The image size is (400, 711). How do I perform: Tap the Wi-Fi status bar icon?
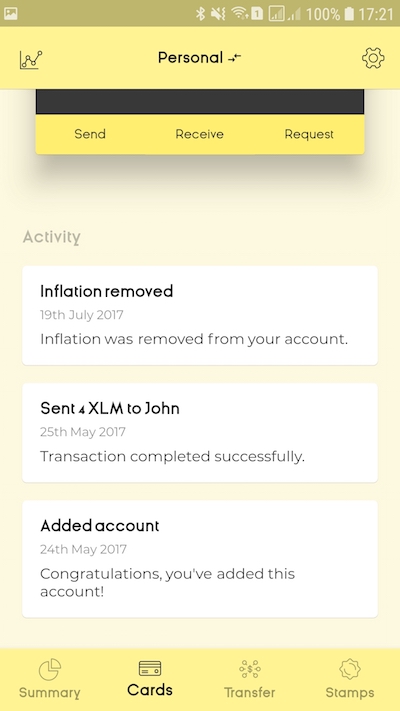(x=239, y=14)
